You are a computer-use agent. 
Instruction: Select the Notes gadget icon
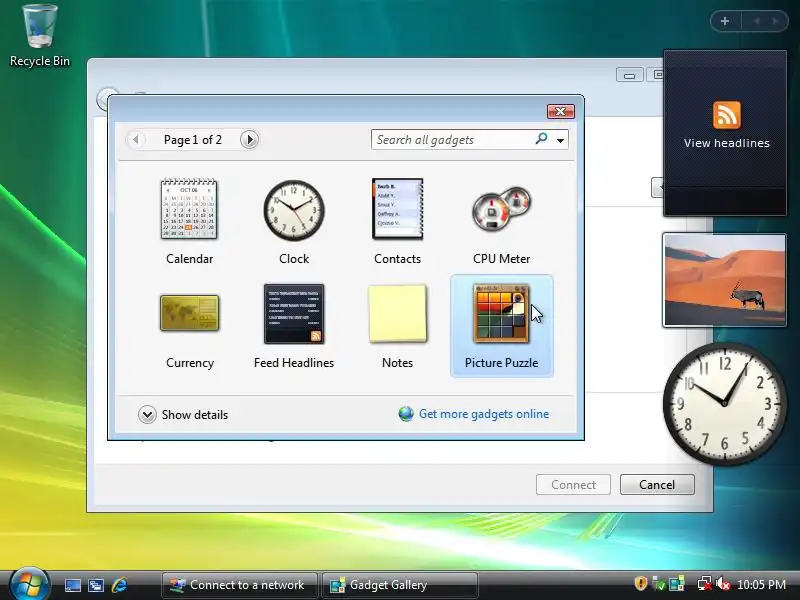(x=397, y=313)
